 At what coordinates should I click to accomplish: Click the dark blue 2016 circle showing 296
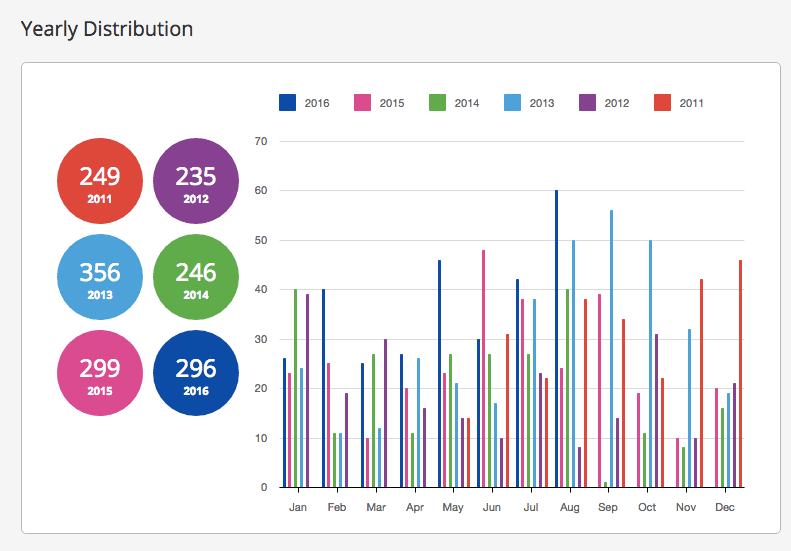196,372
